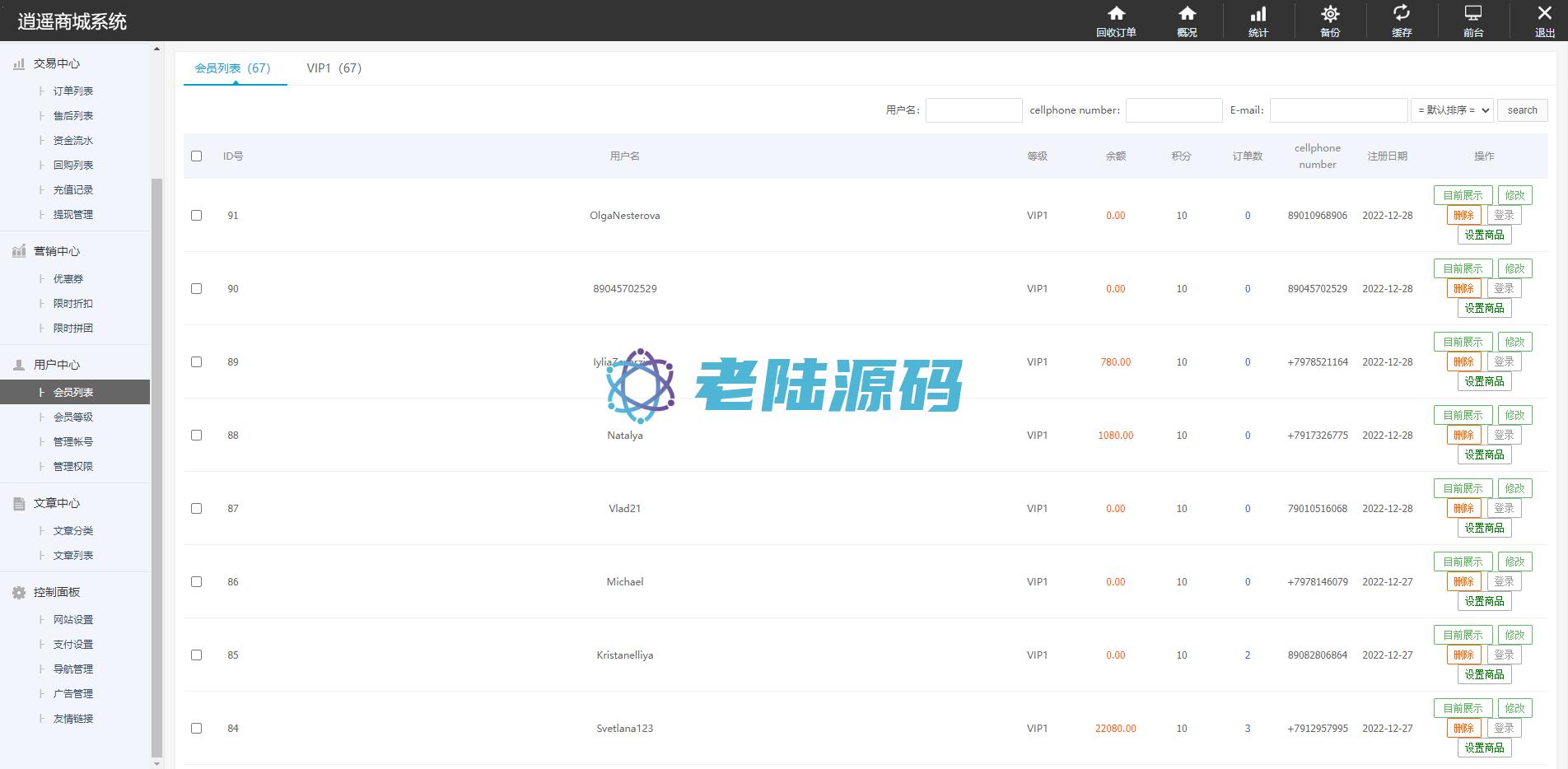The width and height of the screenshot is (1568, 769).
Task: Click the 概况 overview icon
Action: 1187,14
